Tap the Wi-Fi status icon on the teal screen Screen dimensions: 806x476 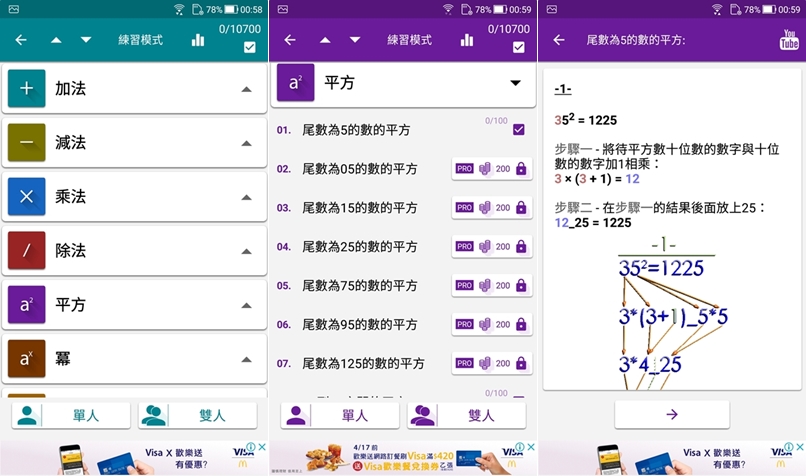click(179, 9)
